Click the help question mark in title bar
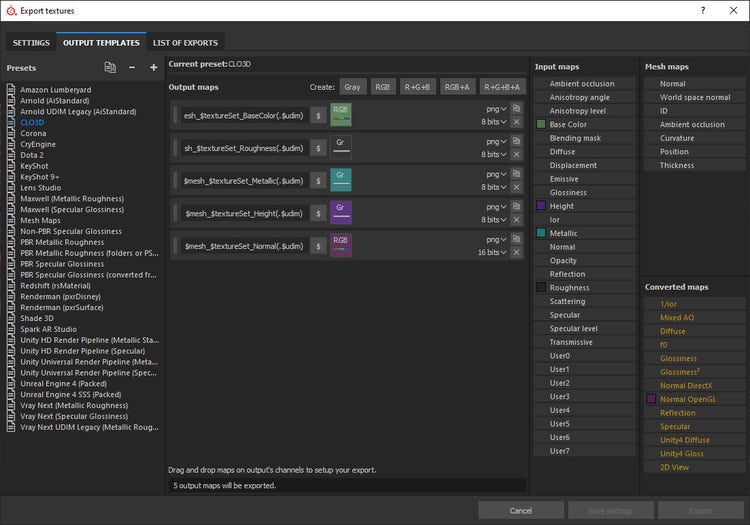The height and width of the screenshot is (525, 750). (x=703, y=10)
